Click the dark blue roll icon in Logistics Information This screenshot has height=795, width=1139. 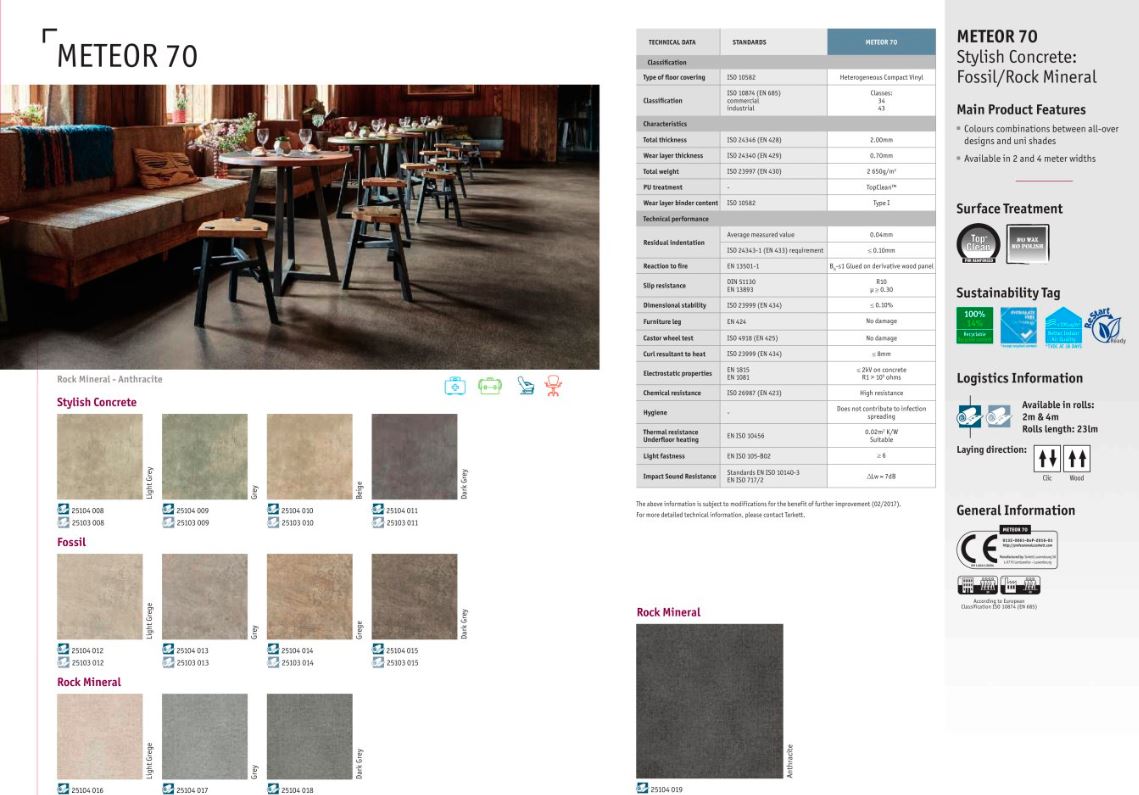tap(969, 416)
